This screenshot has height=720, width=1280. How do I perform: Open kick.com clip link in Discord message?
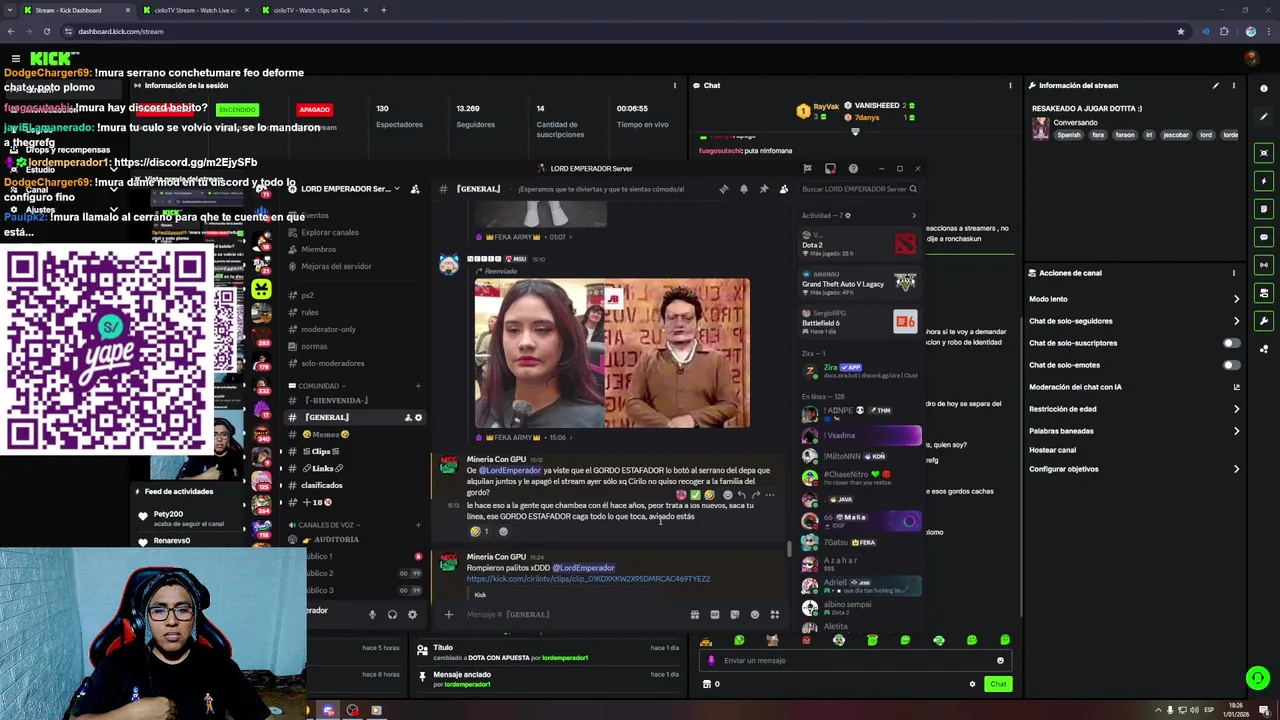pos(588,579)
